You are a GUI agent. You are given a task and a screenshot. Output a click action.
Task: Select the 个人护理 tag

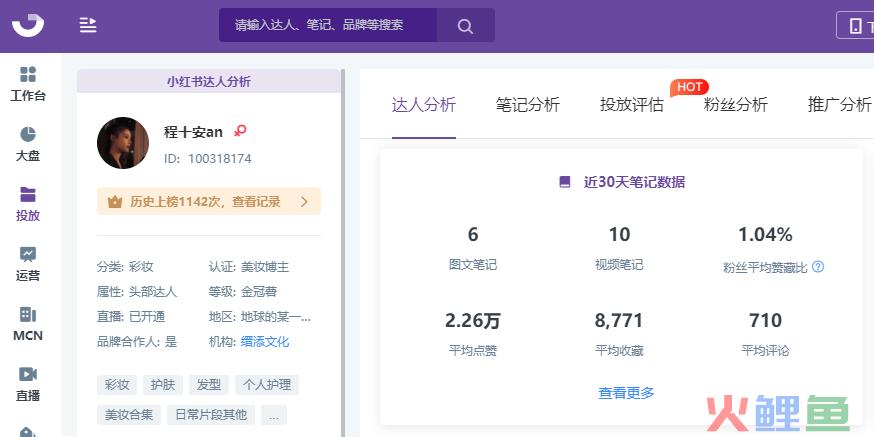267,385
